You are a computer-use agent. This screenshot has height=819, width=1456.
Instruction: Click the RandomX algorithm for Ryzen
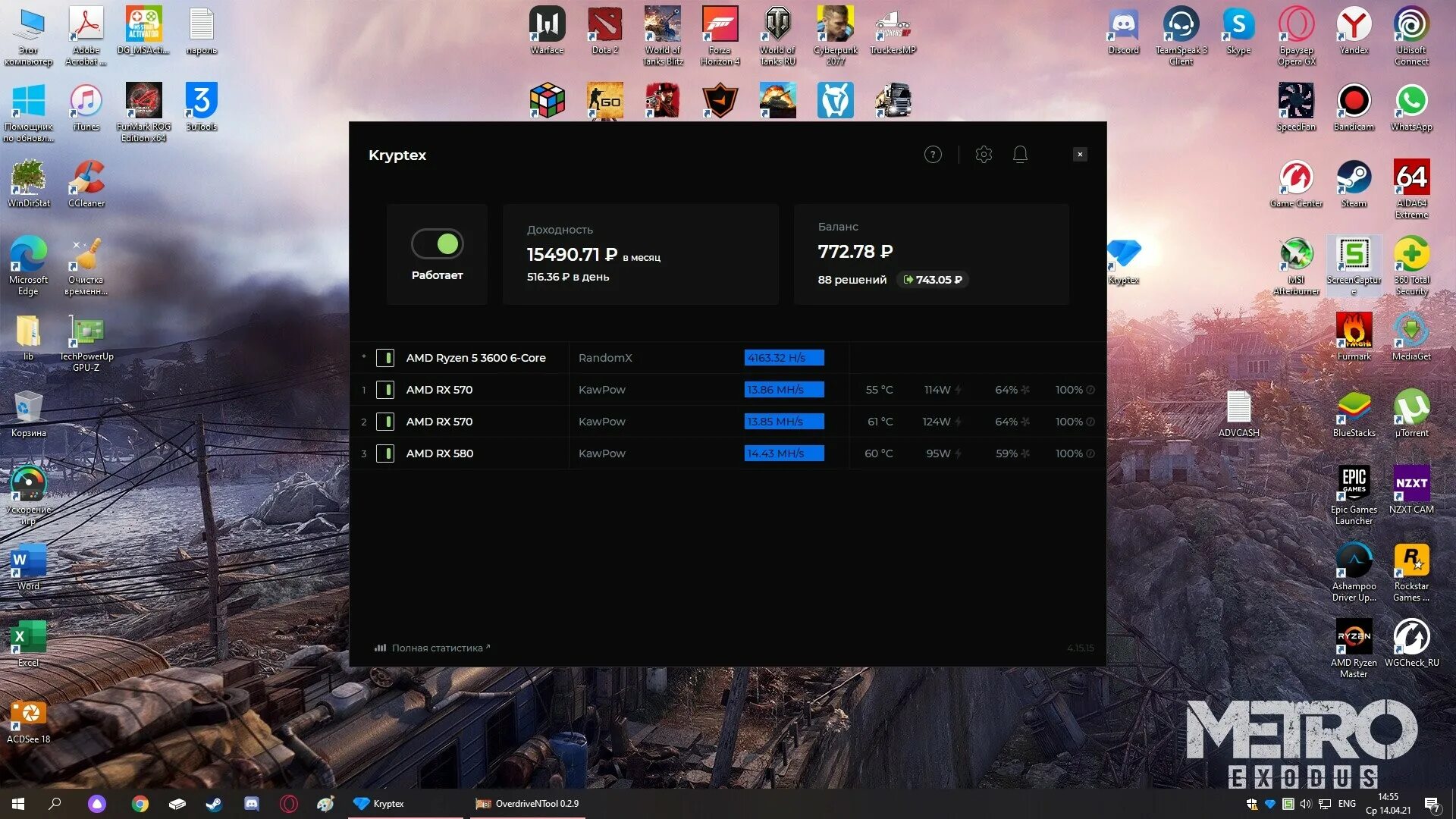point(604,358)
